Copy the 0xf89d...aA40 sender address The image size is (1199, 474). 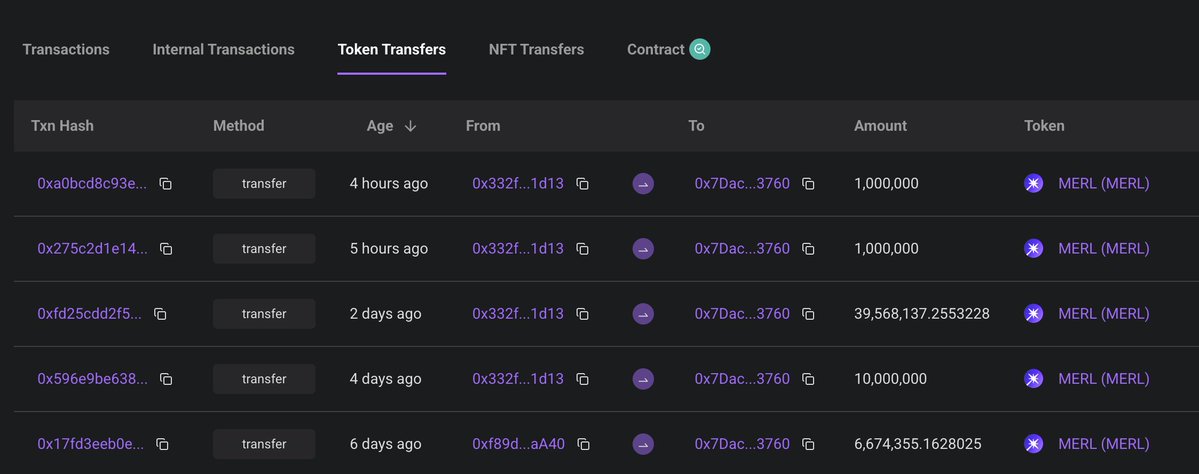[x=583, y=444]
